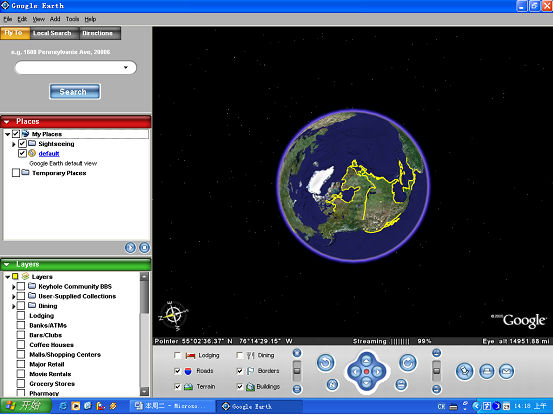
Task: Open the Add menu
Action: pos(55,19)
